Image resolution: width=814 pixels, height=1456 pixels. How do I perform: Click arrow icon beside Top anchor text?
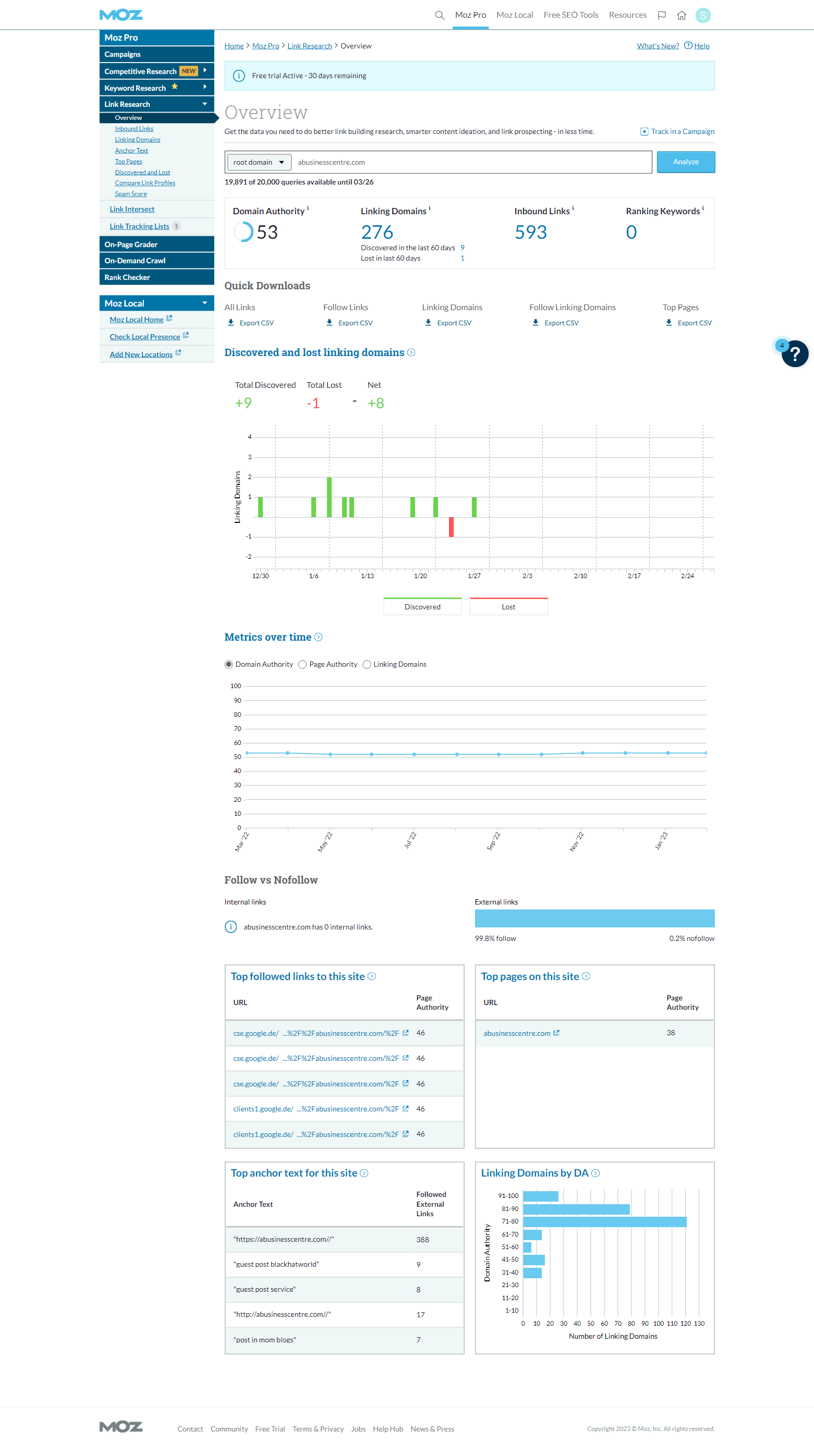pos(364,1173)
